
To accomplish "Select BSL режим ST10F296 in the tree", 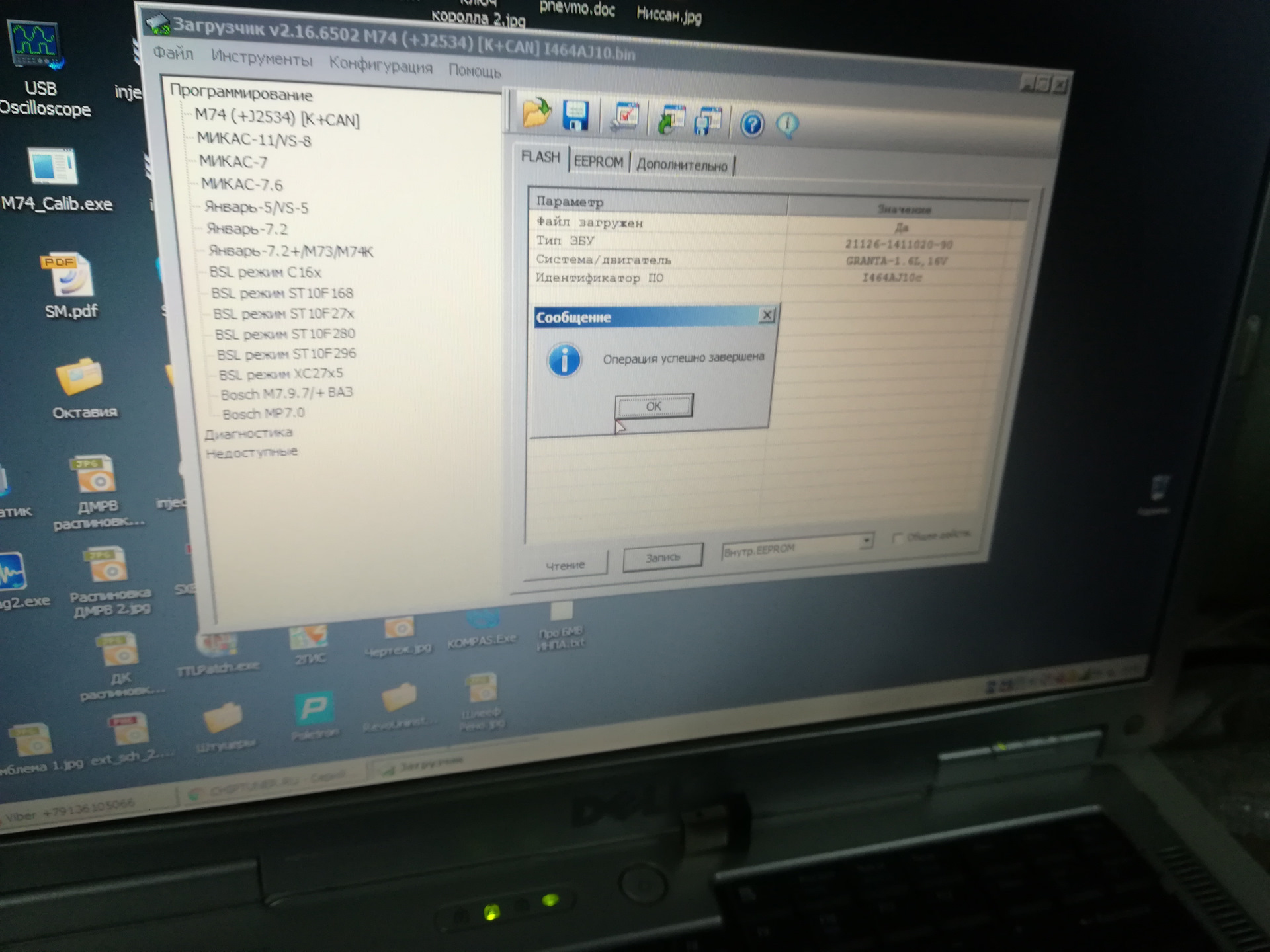I will (x=286, y=354).
